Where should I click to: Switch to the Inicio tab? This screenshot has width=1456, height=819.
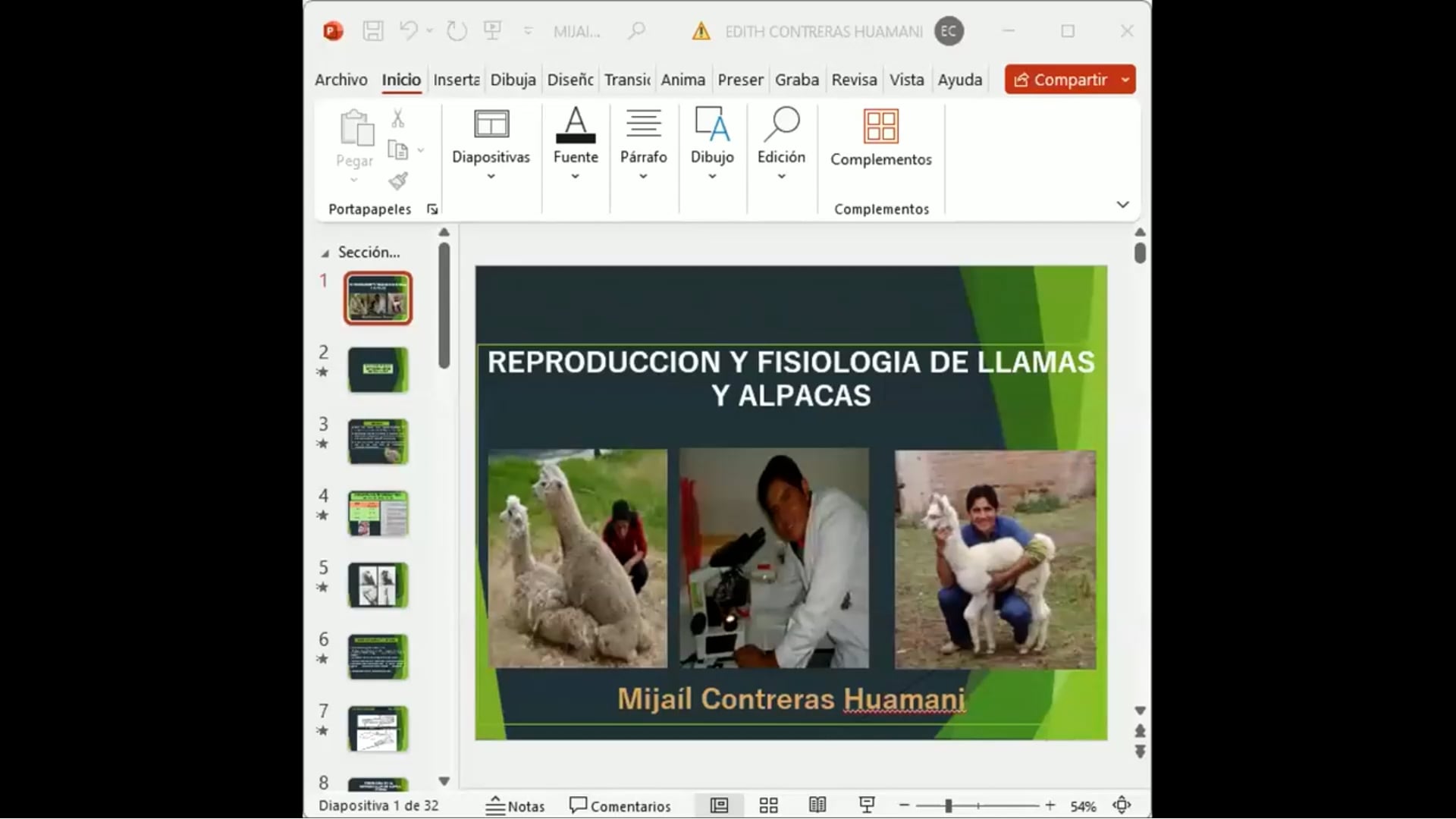[401, 80]
